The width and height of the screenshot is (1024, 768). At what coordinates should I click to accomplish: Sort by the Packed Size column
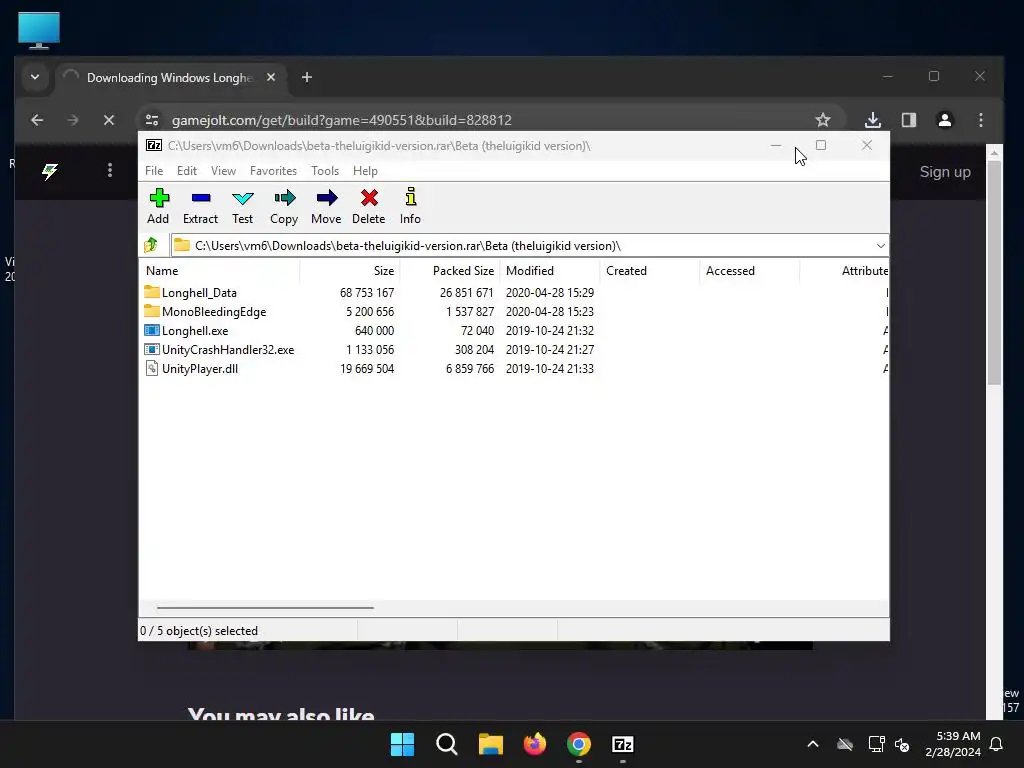(x=450, y=270)
